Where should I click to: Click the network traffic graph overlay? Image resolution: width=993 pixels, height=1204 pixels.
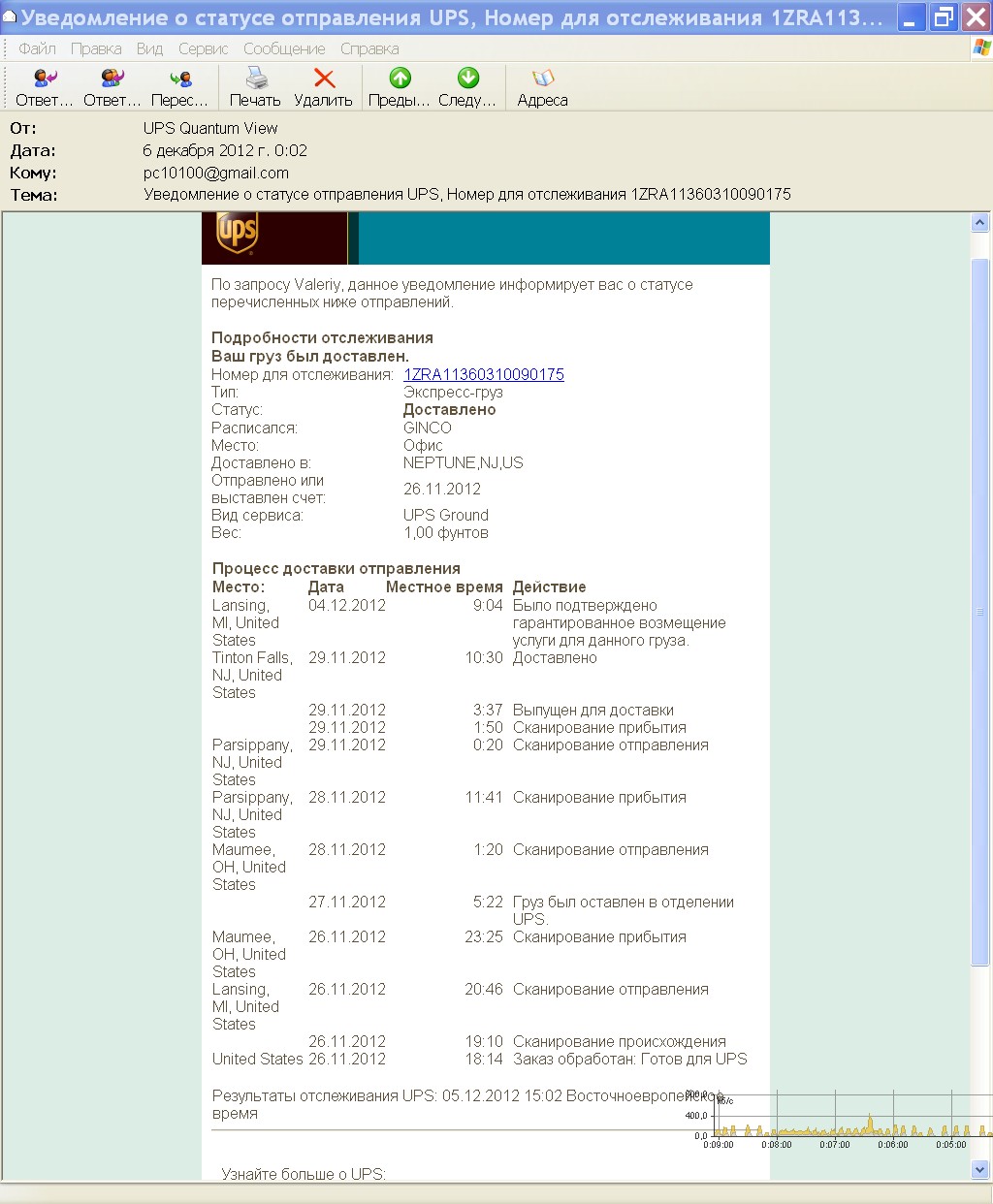(x=839, y=1120)
